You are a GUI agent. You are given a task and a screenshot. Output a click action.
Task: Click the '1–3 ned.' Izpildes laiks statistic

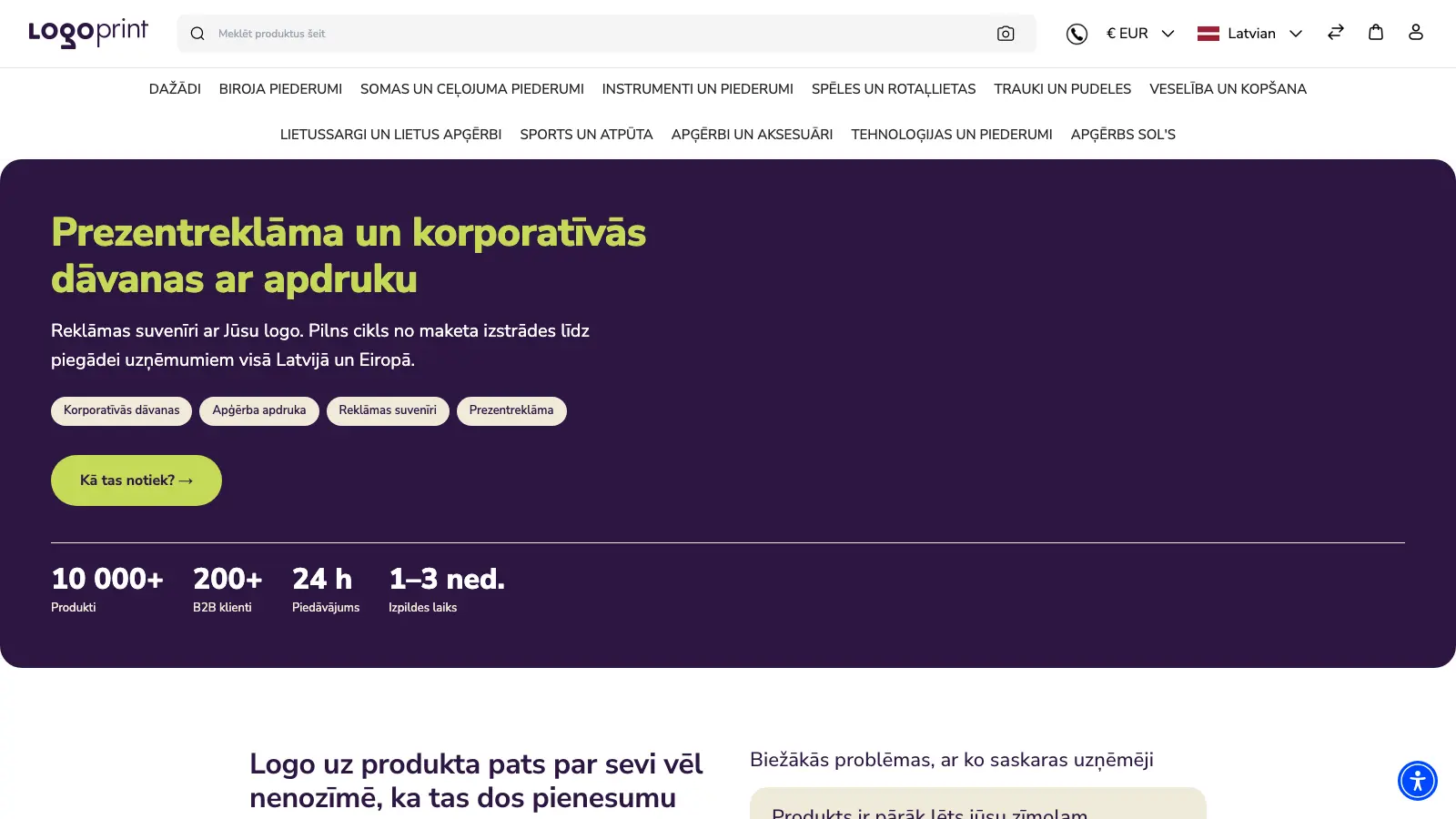447,590
